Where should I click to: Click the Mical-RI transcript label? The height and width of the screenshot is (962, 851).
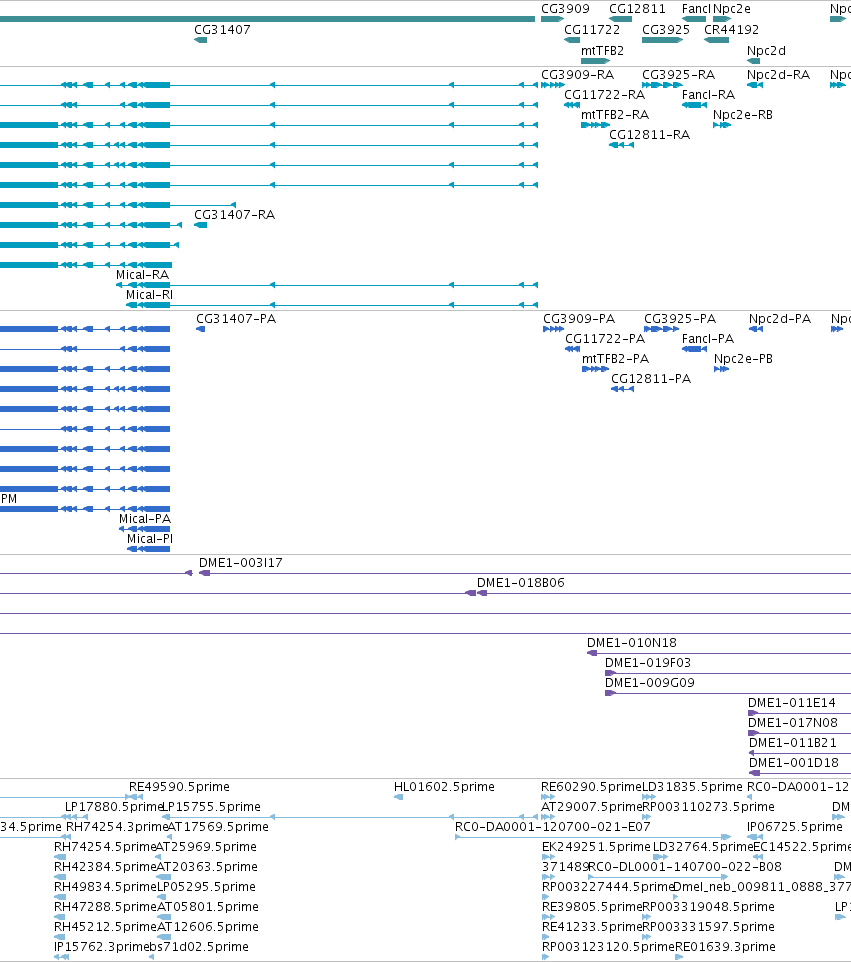coord(149,294)
